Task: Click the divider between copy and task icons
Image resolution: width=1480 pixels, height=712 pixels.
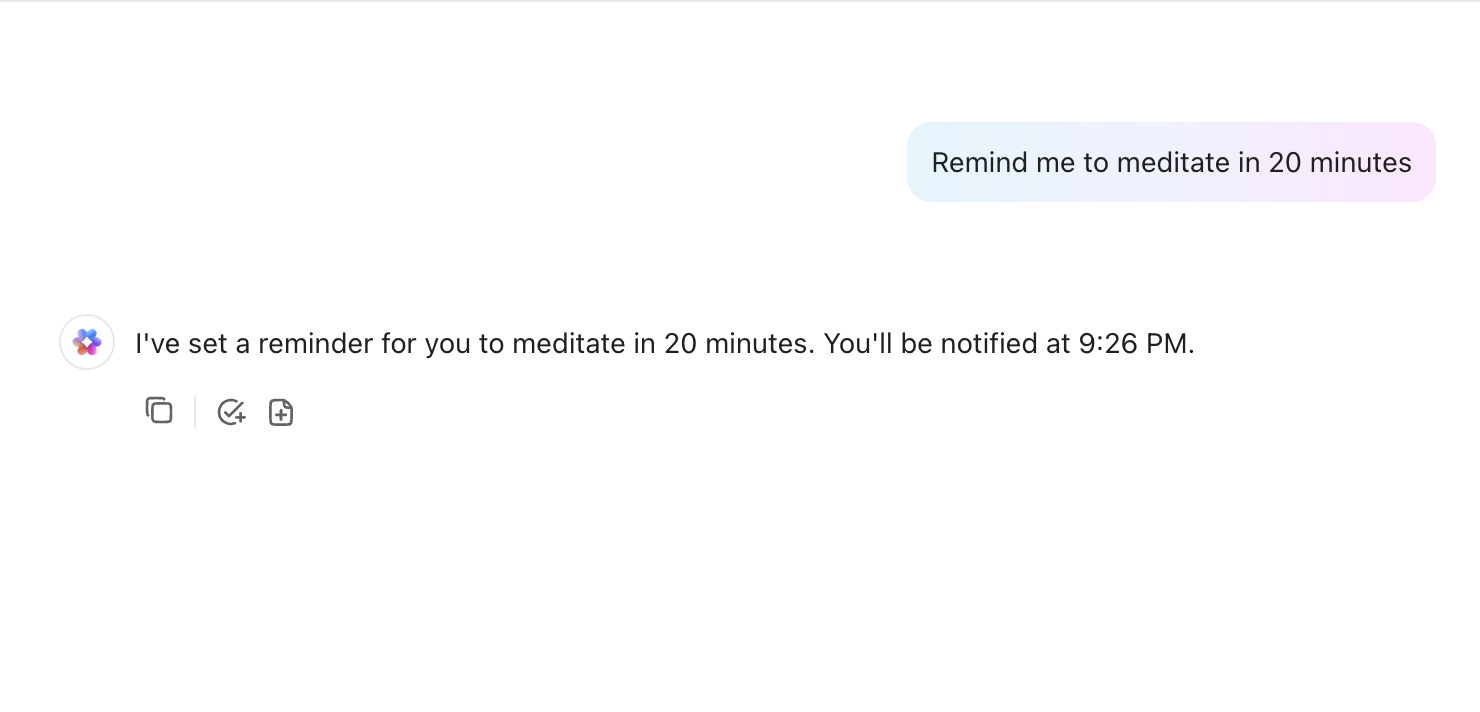Action: [x=195, y=412]
